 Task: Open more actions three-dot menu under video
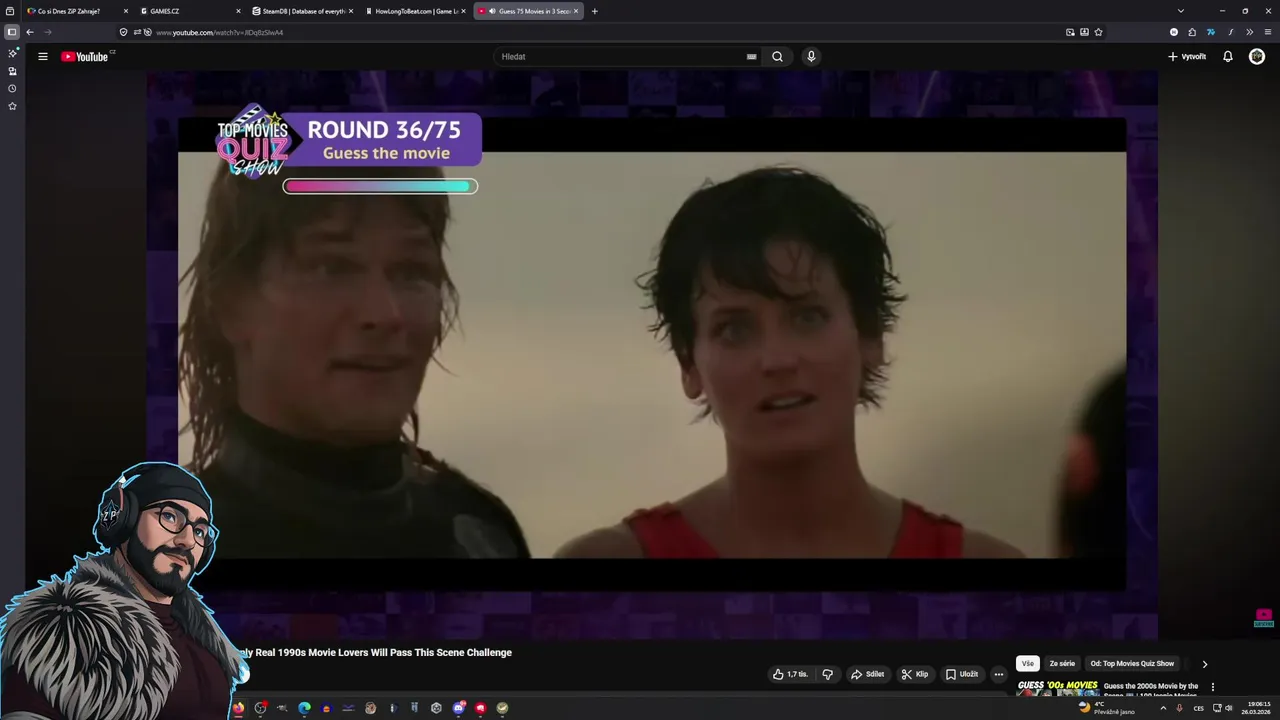pyautogui.click(x=998, y=674)
